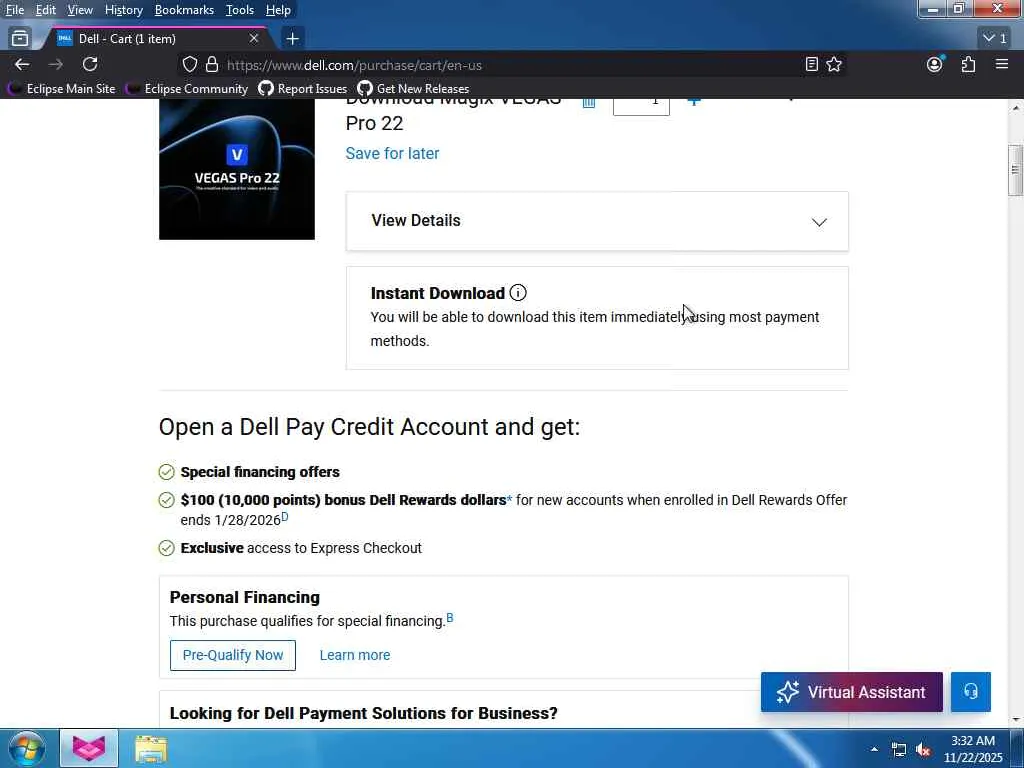
Task: Click the page vertical scrollbar thumb
Action: [x=1015, y=170]
